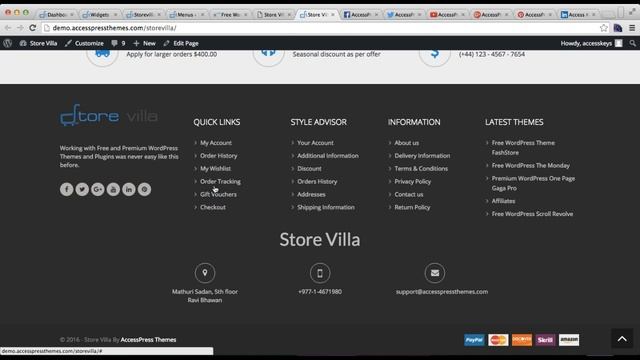Bookmark page with the star icon
Screen dimensions: 640x360
click(x=604, y=28)
